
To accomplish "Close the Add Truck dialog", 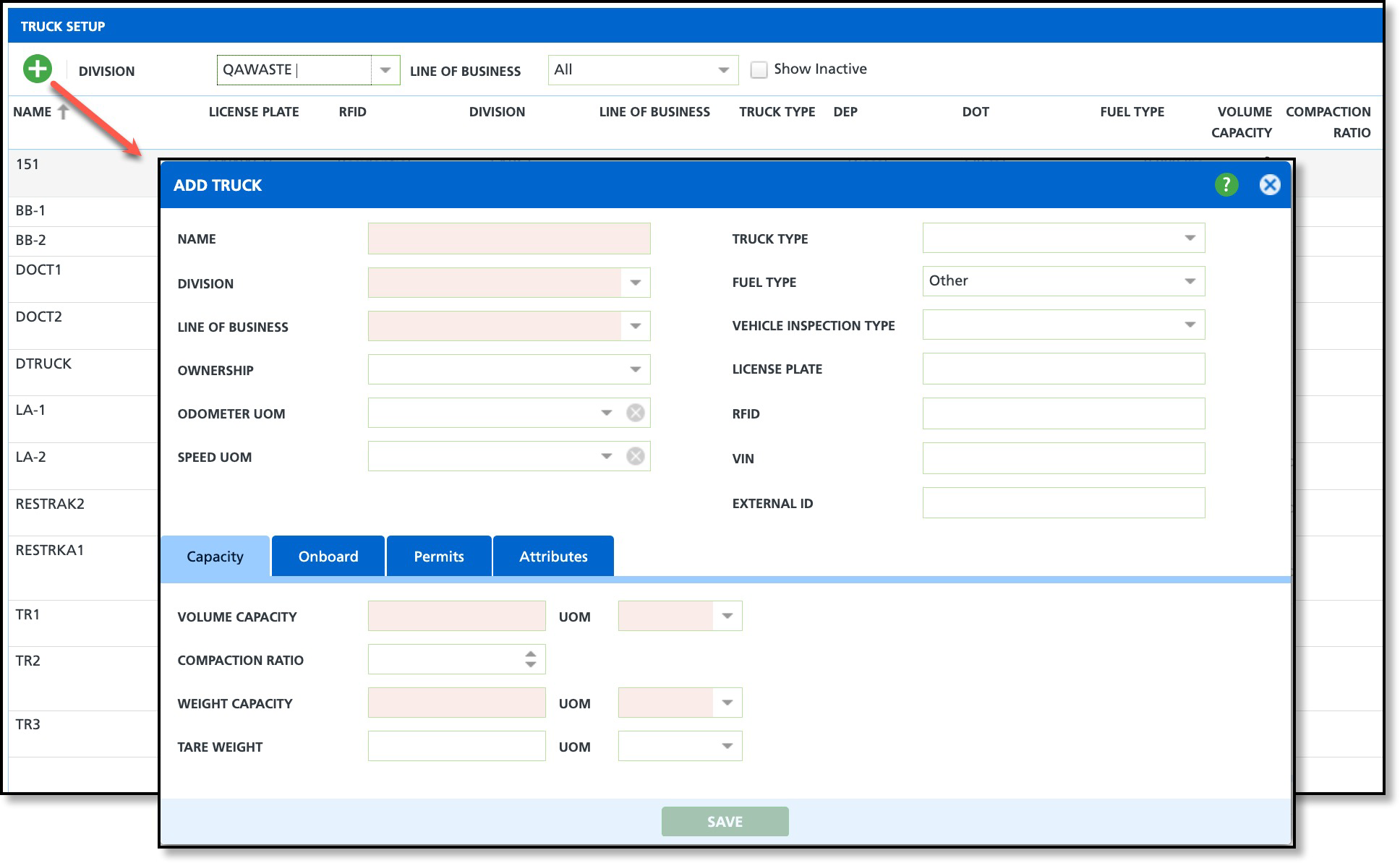I will click(x=1269, y=185).
